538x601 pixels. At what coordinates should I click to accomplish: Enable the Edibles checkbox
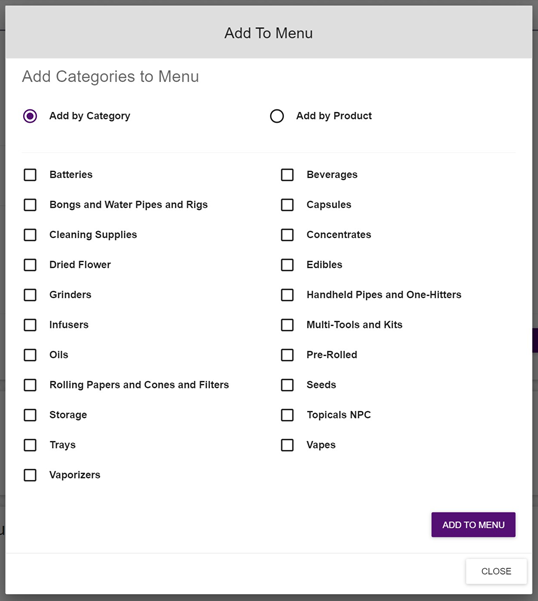click(x=287, y=265)
